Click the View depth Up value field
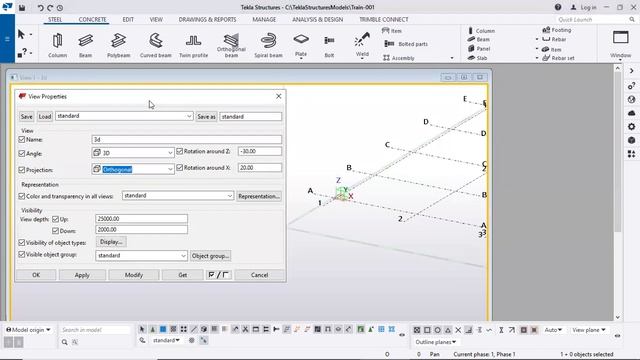The height and width of the screenshot is (360, 640). 141,219
